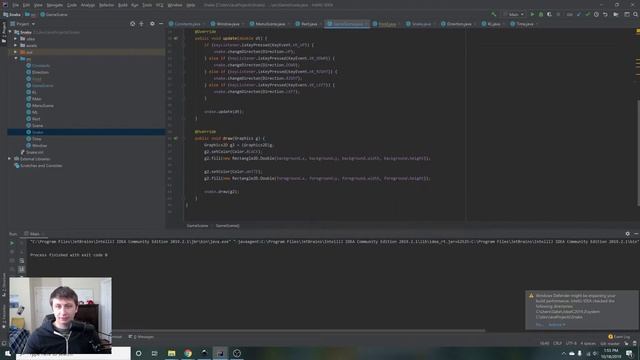640x360 pixels.
Task: Click the IntelliJ IDEA taskbar icon
Action: click(220, 353)
